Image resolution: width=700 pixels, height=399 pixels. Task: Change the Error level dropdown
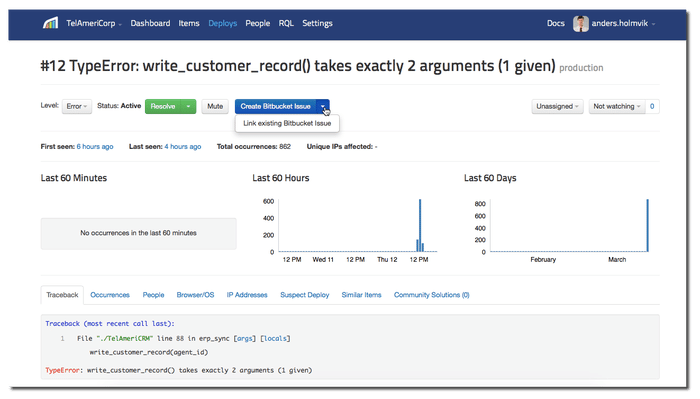[77, 106]
